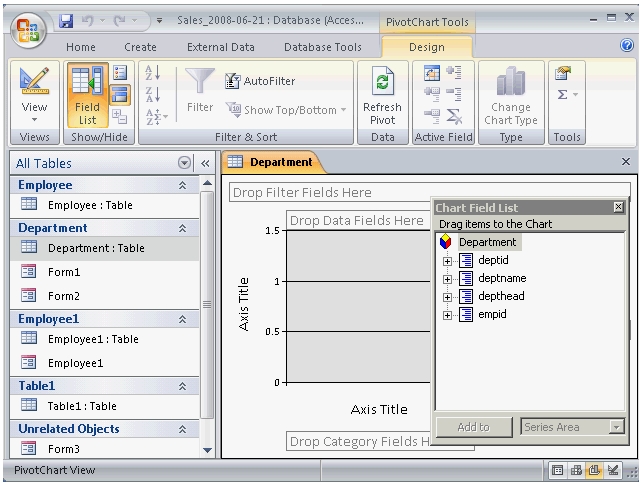Click the Change Chart Type button
Screen dimensions: 642x486
point(511,95)
